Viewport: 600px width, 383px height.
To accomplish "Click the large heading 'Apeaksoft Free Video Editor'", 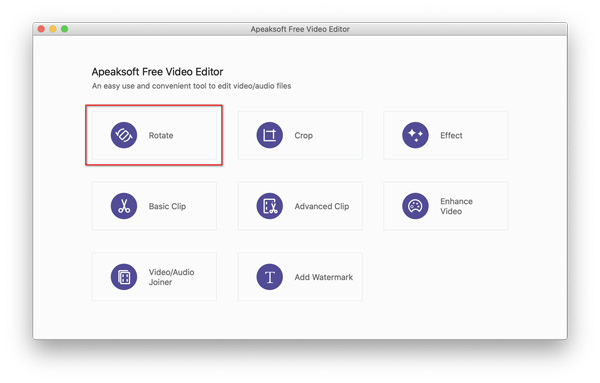I will 157,72.
